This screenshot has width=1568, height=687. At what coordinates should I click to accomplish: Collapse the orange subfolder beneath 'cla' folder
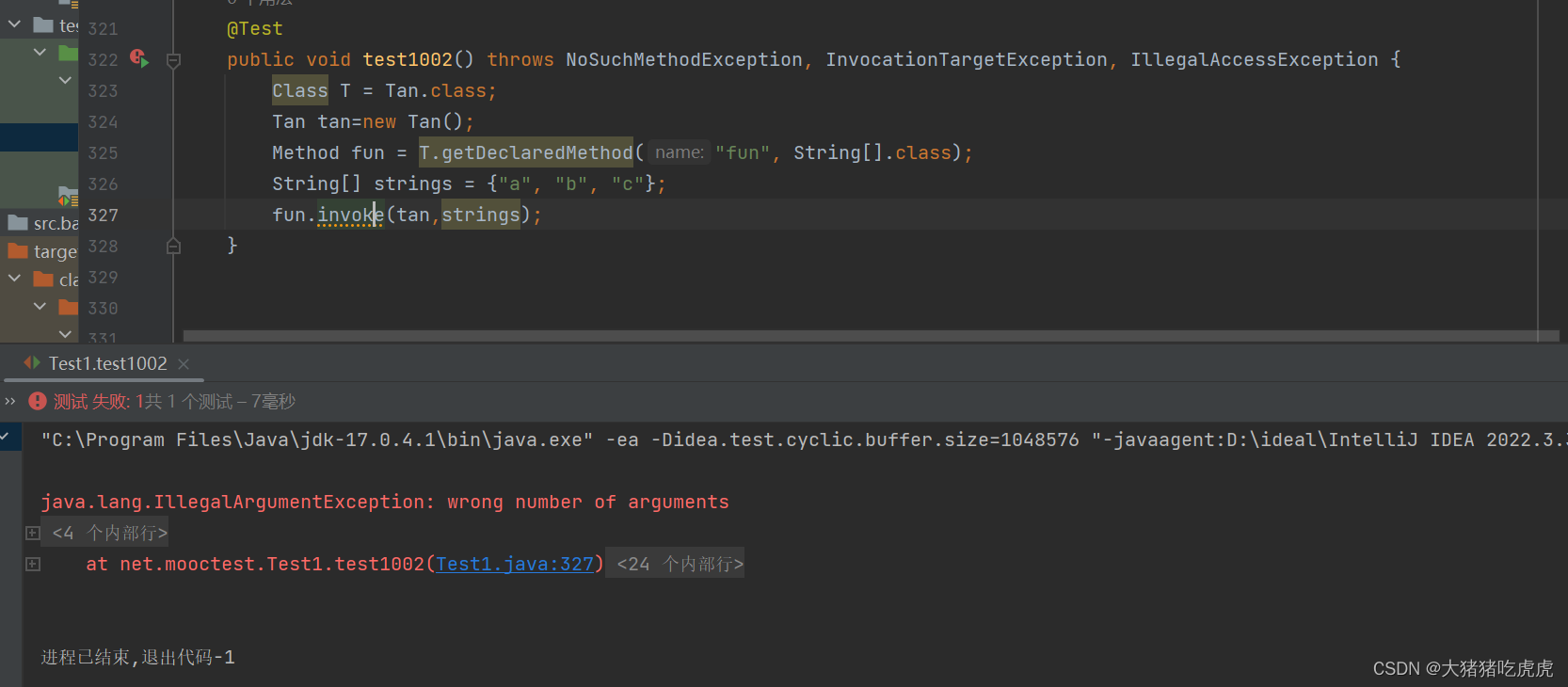(x=40, y=306)
